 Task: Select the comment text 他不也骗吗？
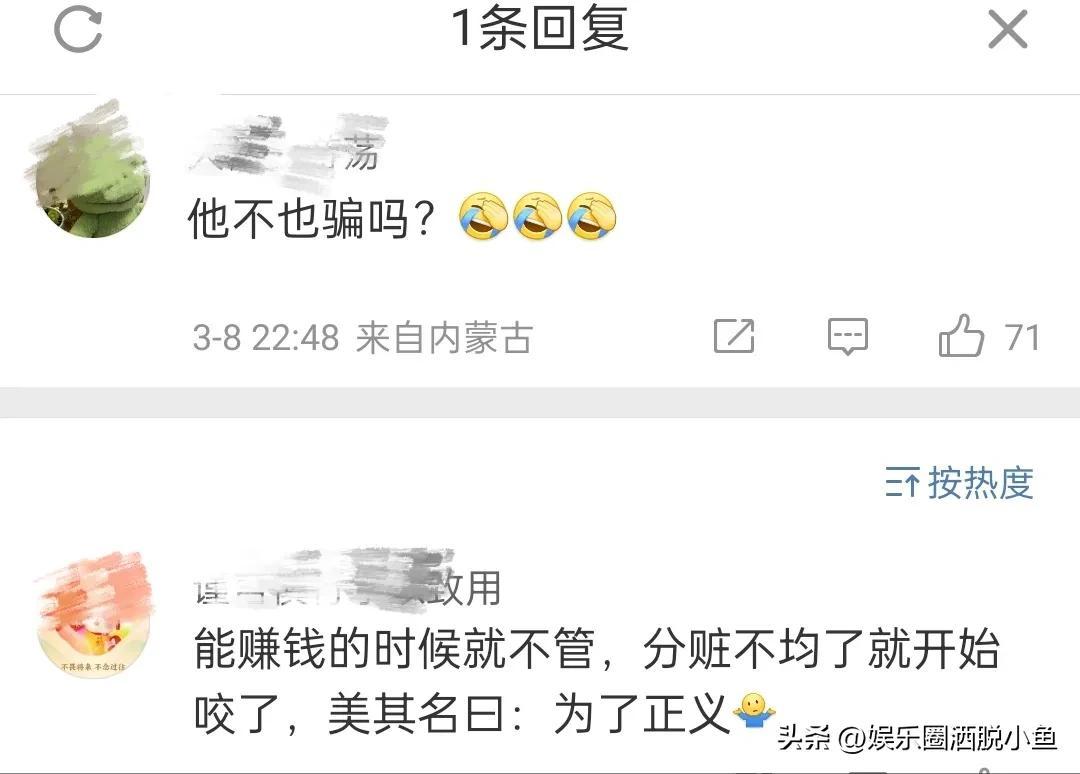pos(311,220)
